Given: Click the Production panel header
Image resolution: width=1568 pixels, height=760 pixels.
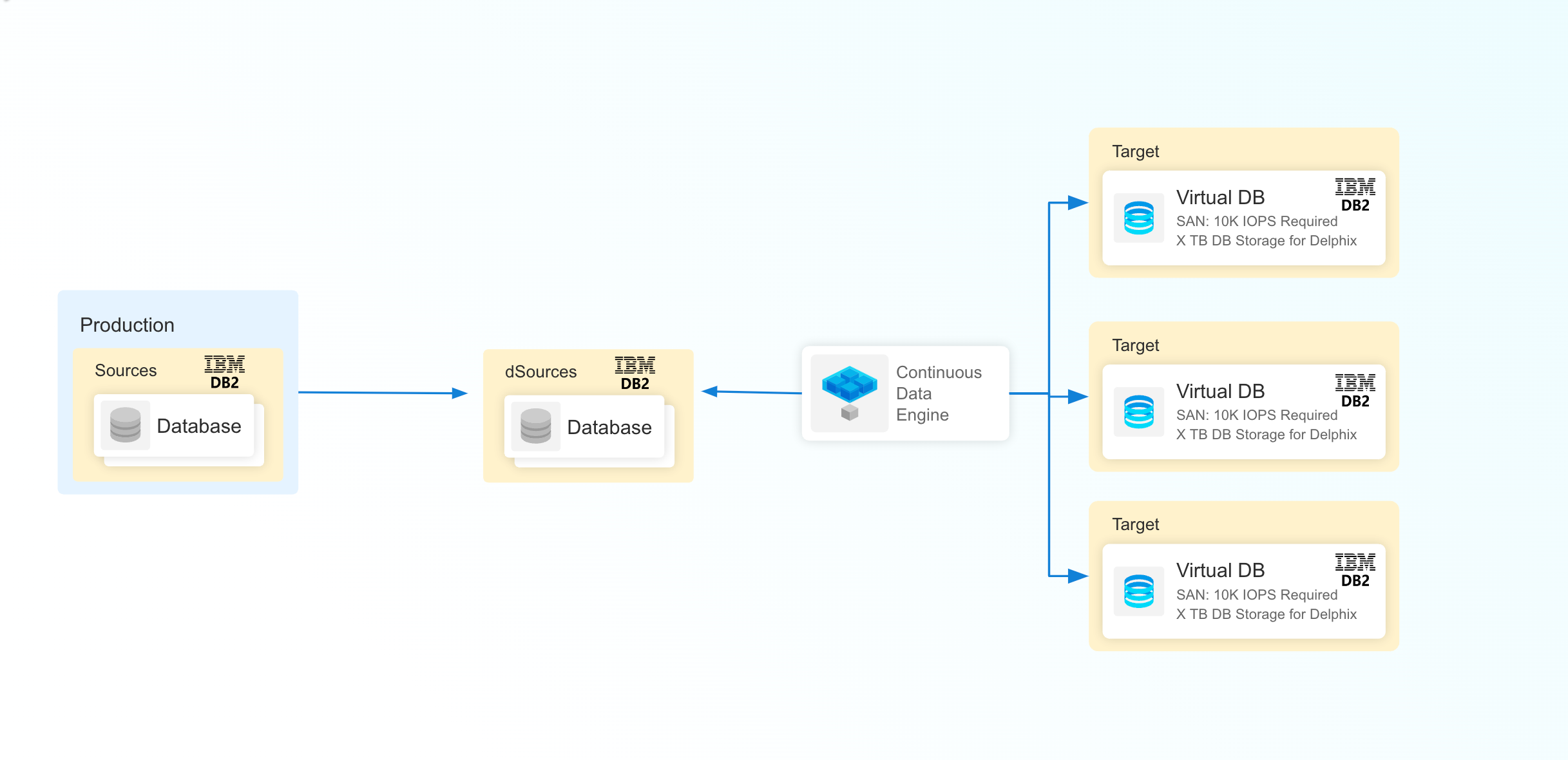Looking at the screenshot, I should [128, 325].
